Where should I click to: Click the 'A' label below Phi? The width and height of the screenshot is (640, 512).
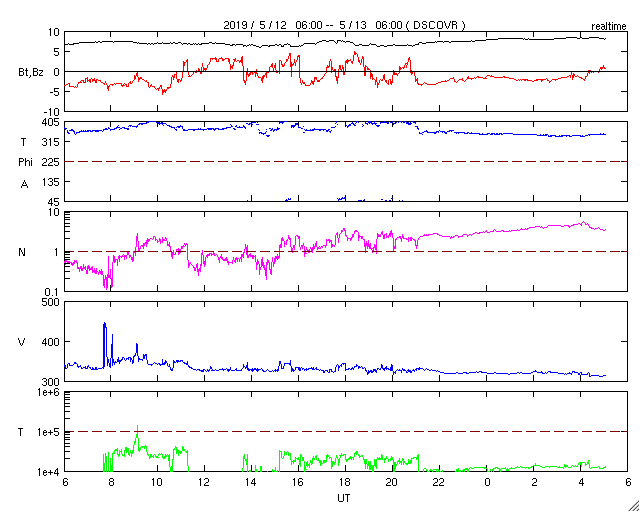24,185
